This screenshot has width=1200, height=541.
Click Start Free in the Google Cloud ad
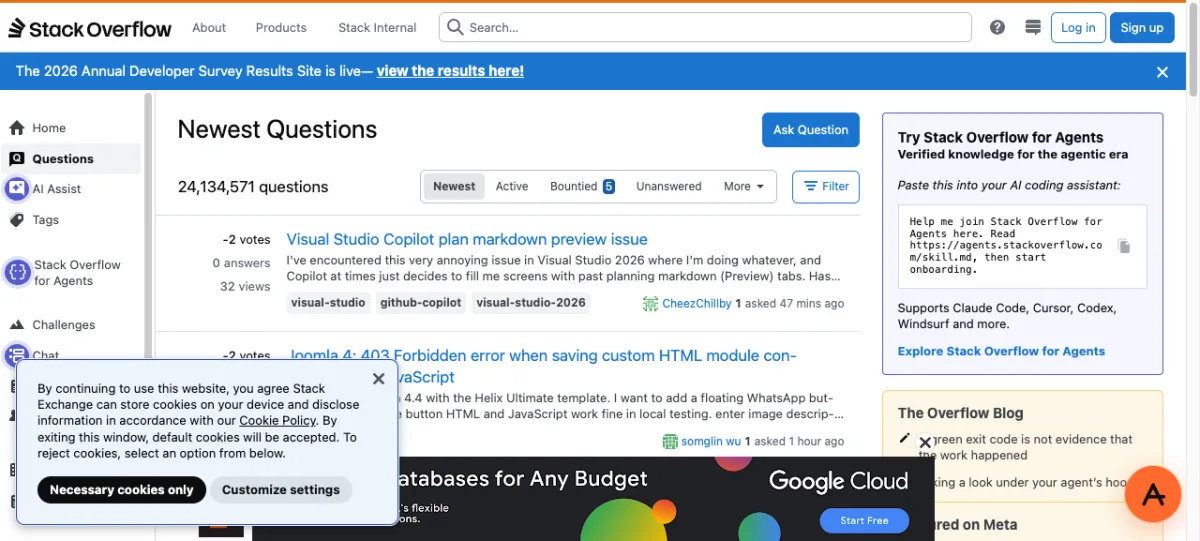pyautogui.click(x=864, y=520)
